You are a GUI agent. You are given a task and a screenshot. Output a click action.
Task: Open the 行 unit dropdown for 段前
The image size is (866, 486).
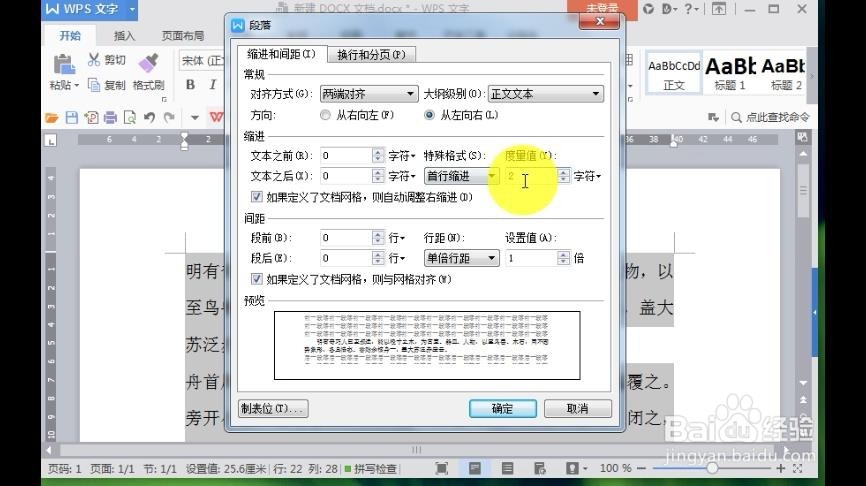pos(397,238)
